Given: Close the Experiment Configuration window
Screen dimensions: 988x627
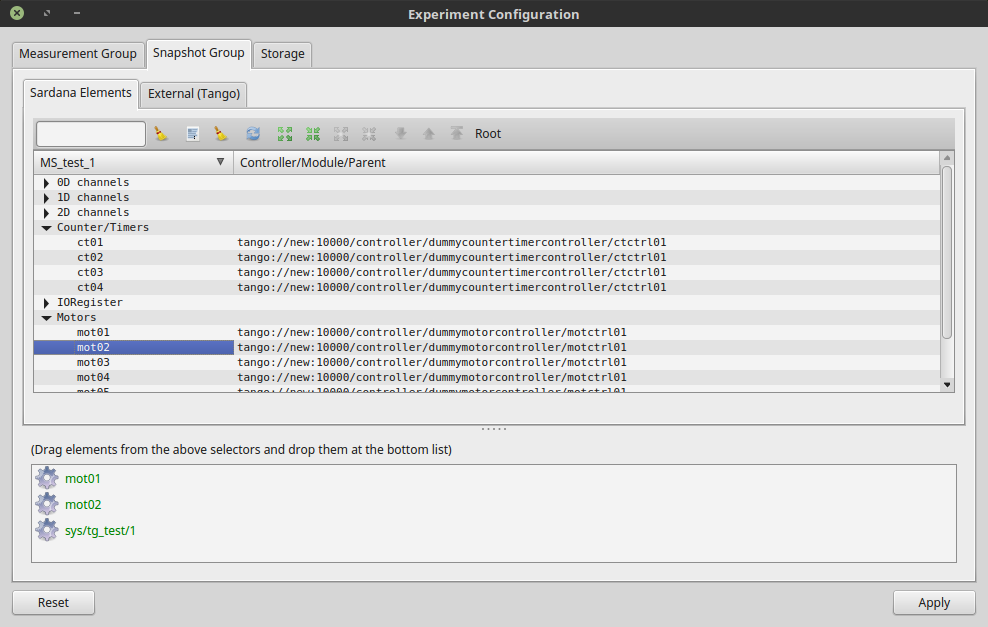Looking at the screenshot, I should (17, 13).
